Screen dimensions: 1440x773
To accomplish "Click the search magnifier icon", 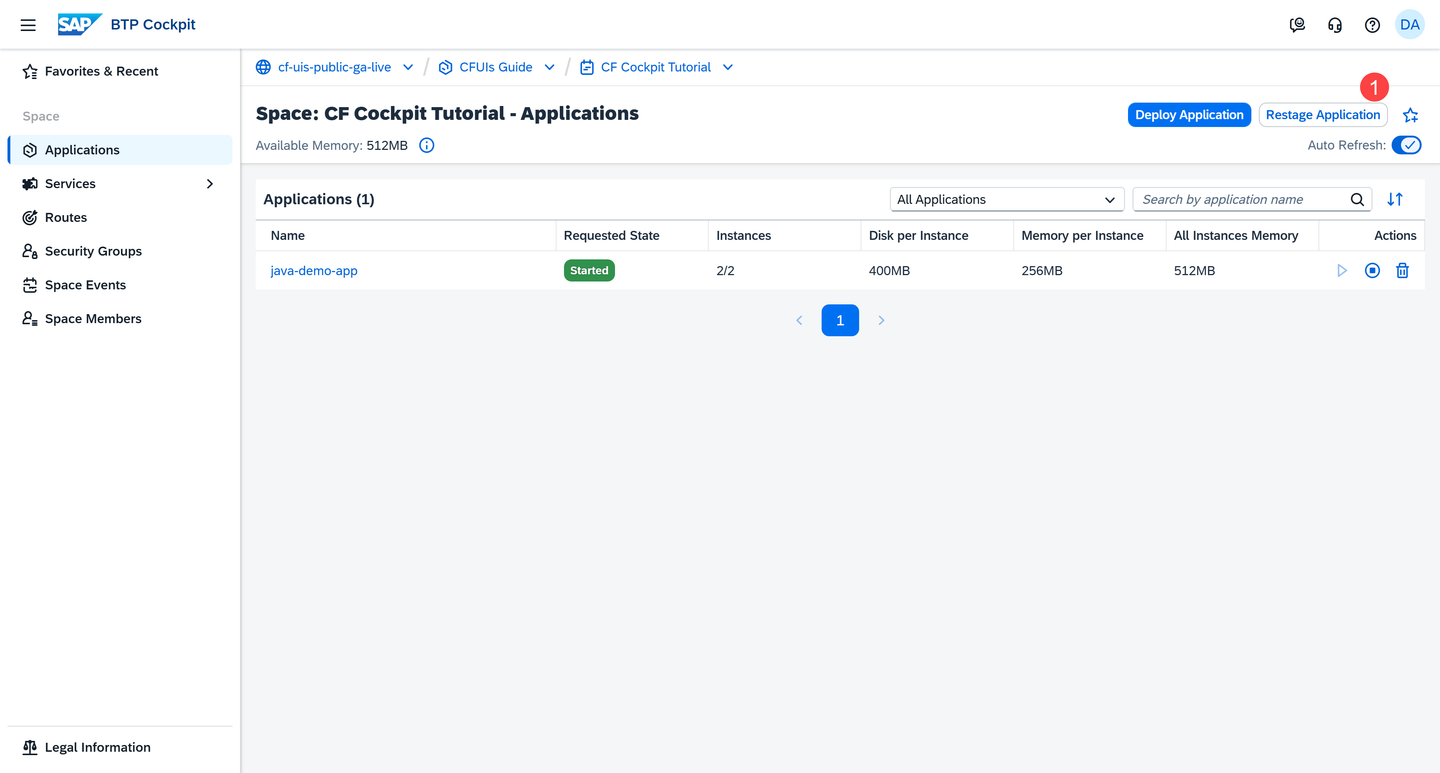I will (x=1357, y=199).
